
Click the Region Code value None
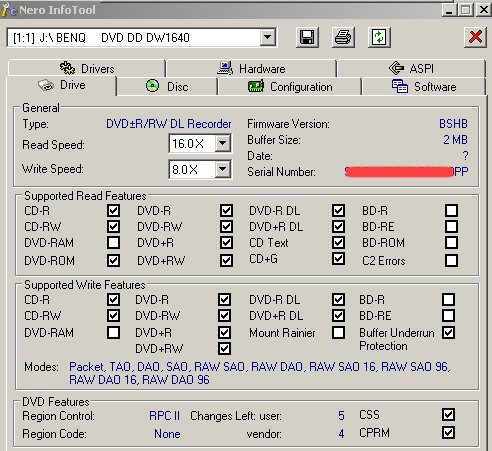(x=167, y=434)
